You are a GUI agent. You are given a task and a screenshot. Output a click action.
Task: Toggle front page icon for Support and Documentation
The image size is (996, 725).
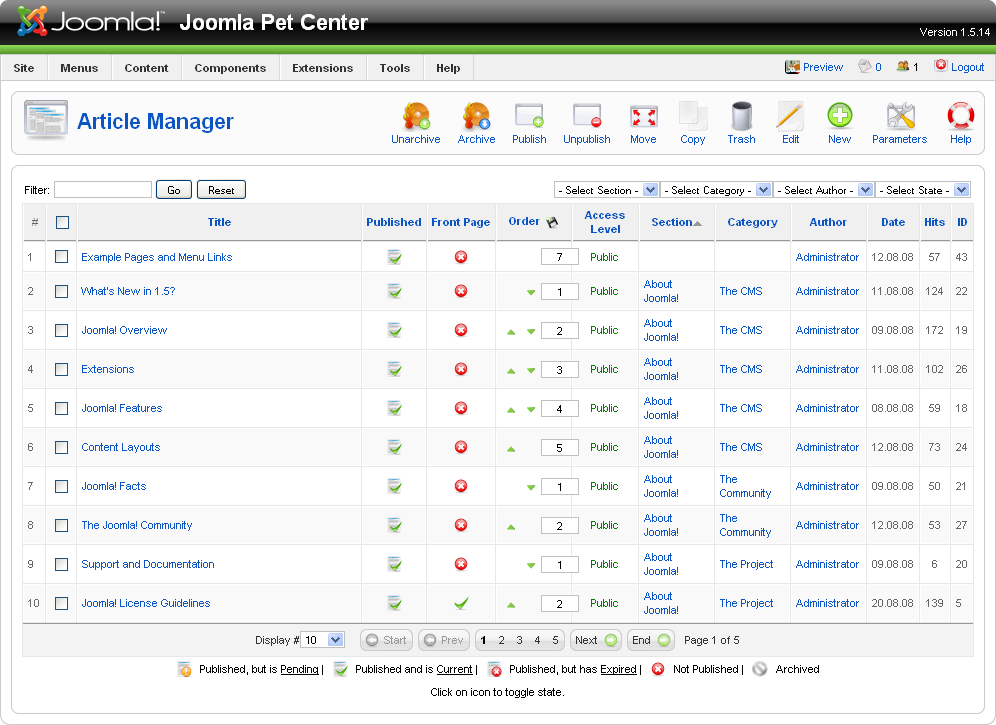click(x=461, y=564)
